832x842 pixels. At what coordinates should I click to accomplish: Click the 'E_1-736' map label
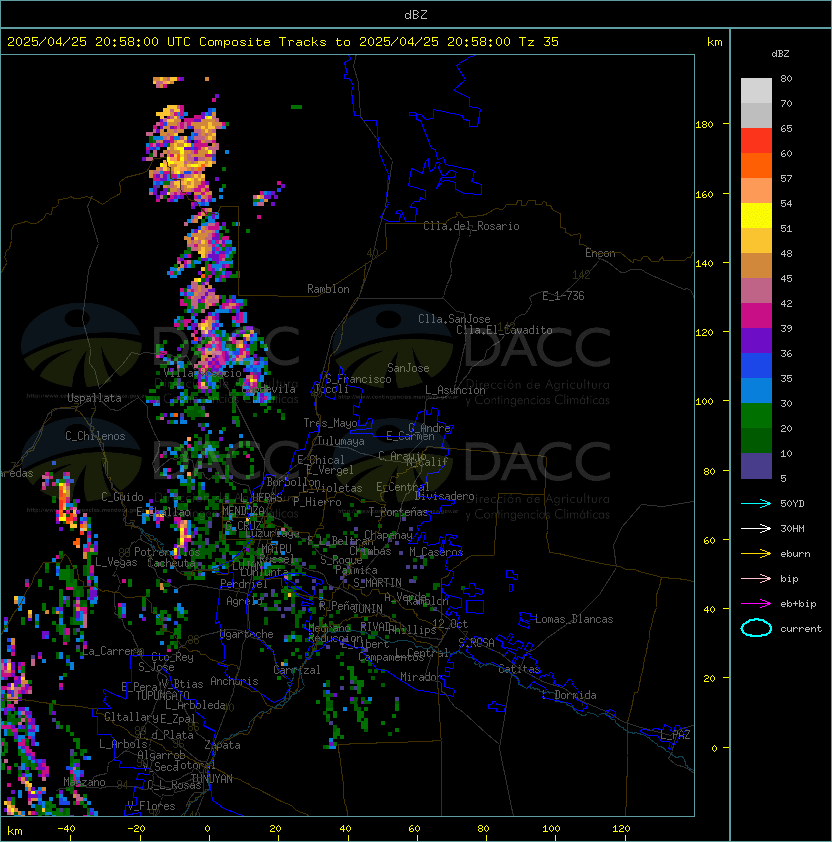coord(563,296)
